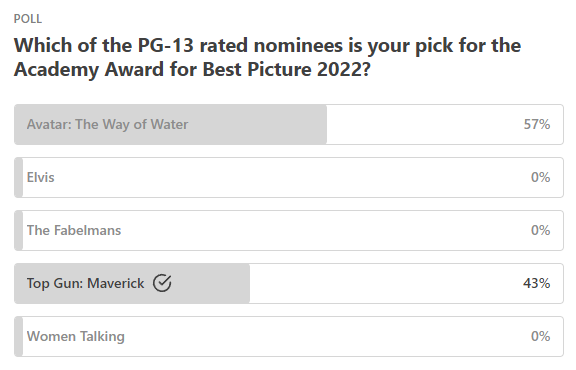Click the POLL label above the question

click(28, 19)
